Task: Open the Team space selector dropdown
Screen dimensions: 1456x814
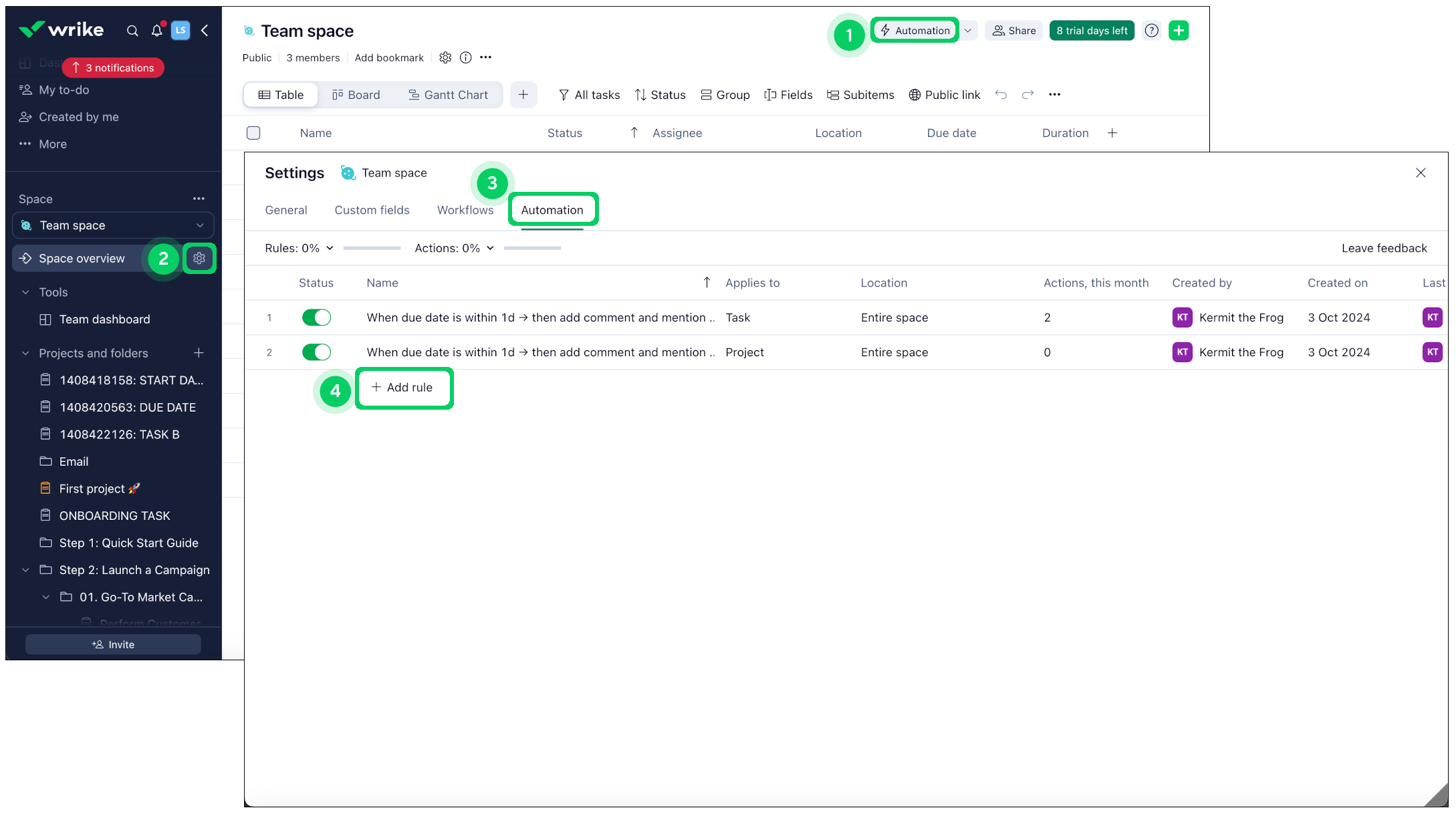Action: point(113,225)
